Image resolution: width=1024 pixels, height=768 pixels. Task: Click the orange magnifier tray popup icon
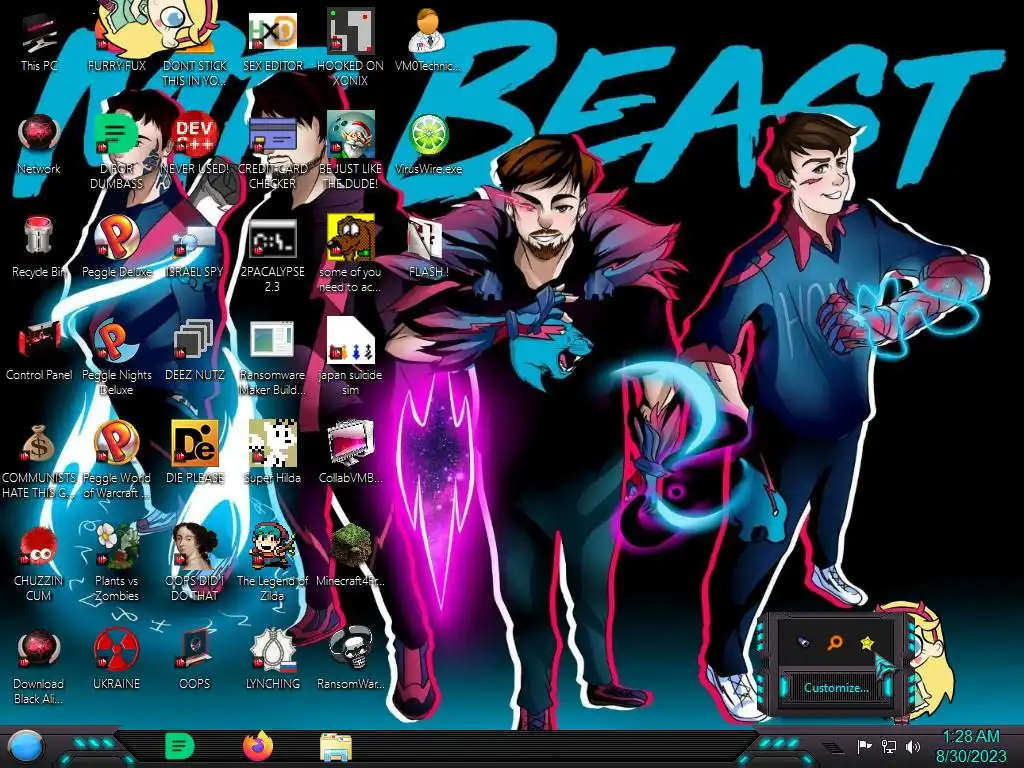pyautogui.click(x=835, y=643)
